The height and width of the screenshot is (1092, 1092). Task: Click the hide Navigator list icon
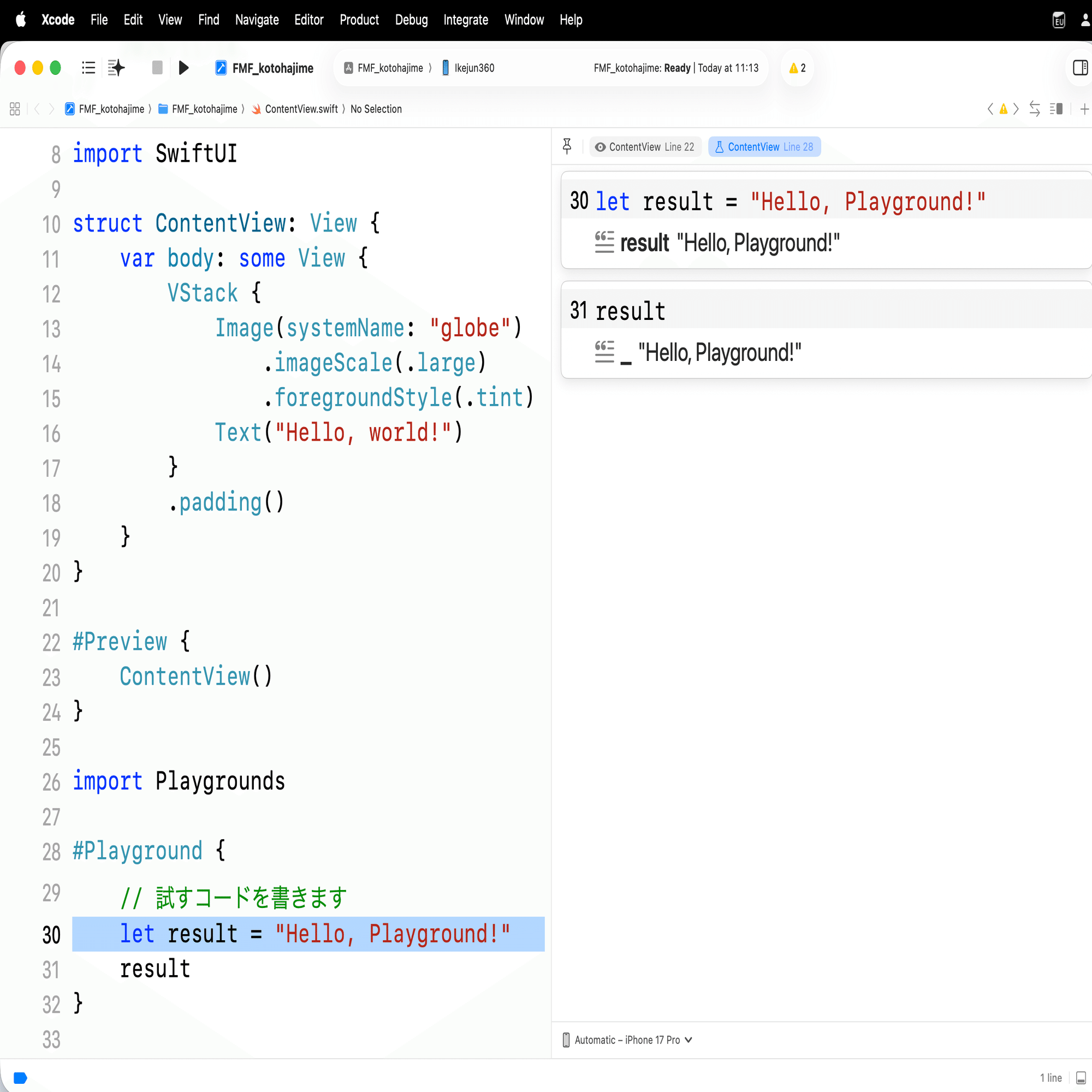88,68
